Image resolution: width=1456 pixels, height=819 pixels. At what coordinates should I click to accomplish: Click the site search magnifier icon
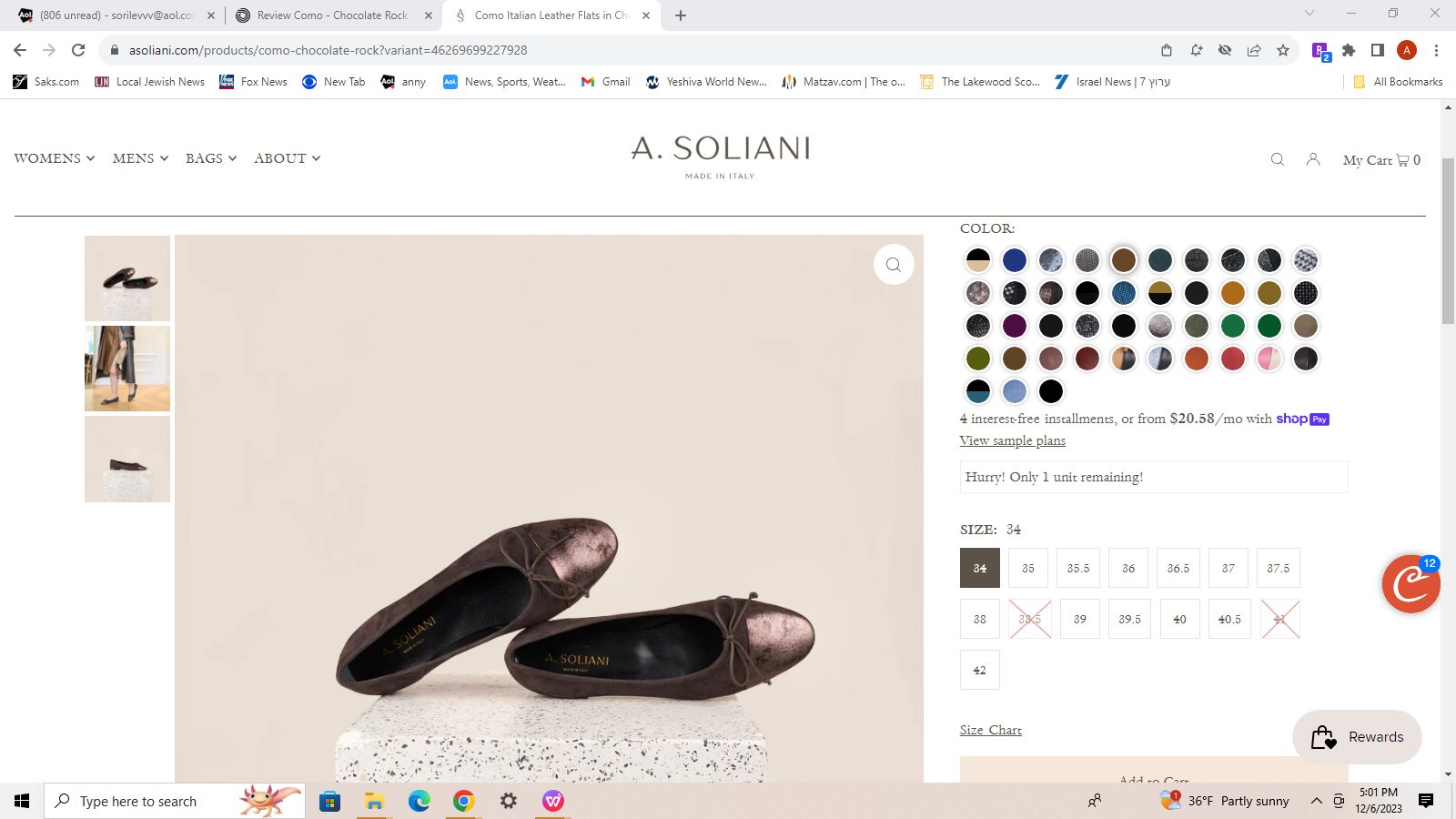(x=1278, y=159)
